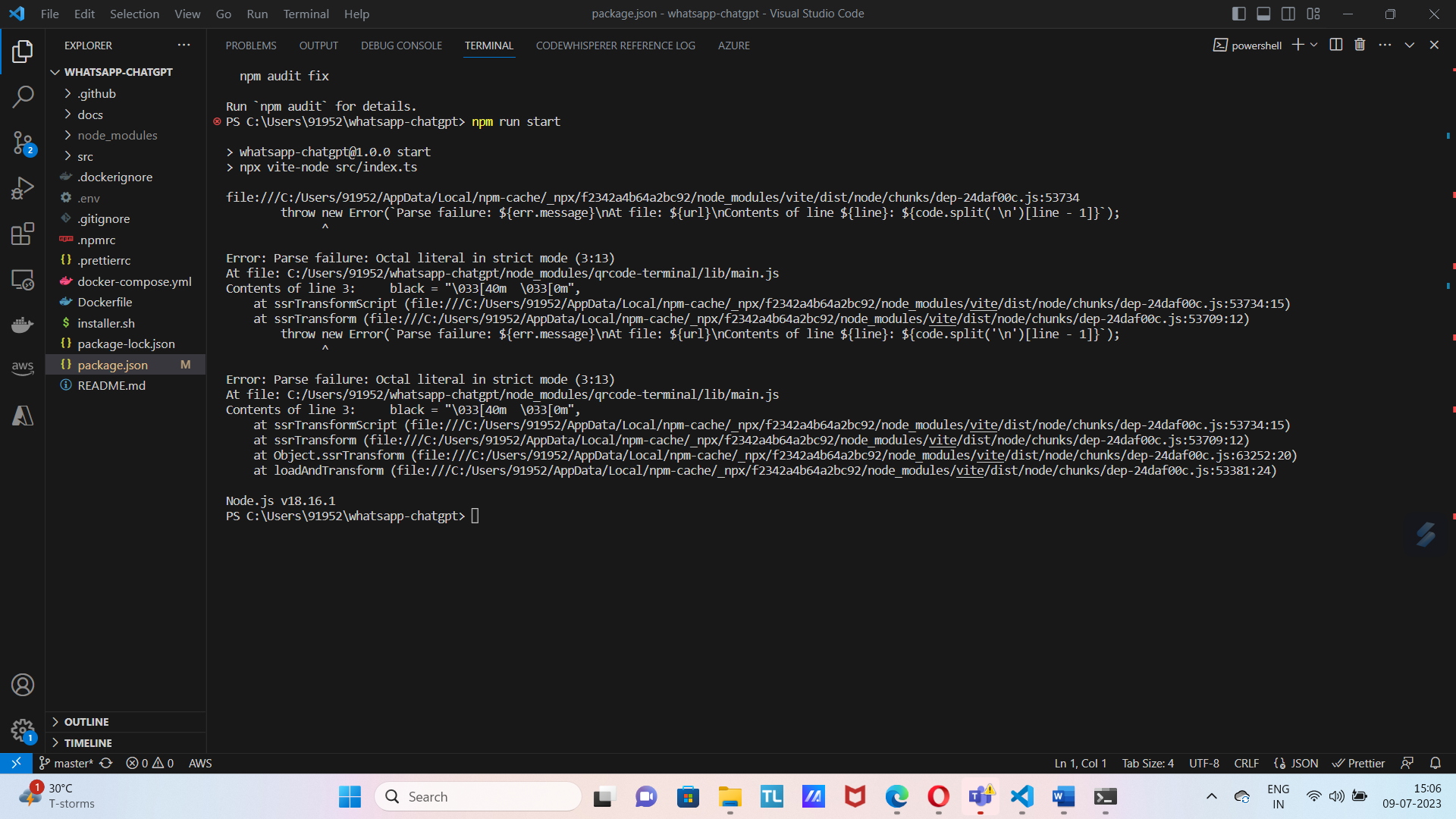Select the Source Control icon showing 2 changes
The width and height of the screenshot is (1456, 819).
[x=22, y=143]
